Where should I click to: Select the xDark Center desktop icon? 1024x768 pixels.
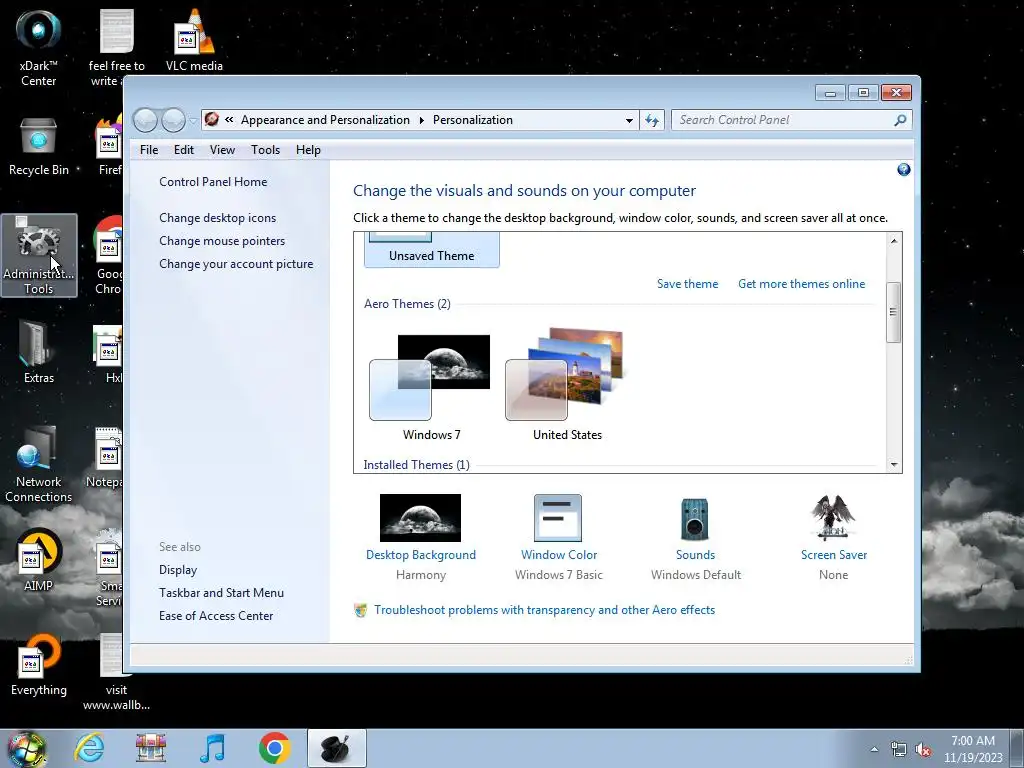pyautogui.click(x=39, y=48)
